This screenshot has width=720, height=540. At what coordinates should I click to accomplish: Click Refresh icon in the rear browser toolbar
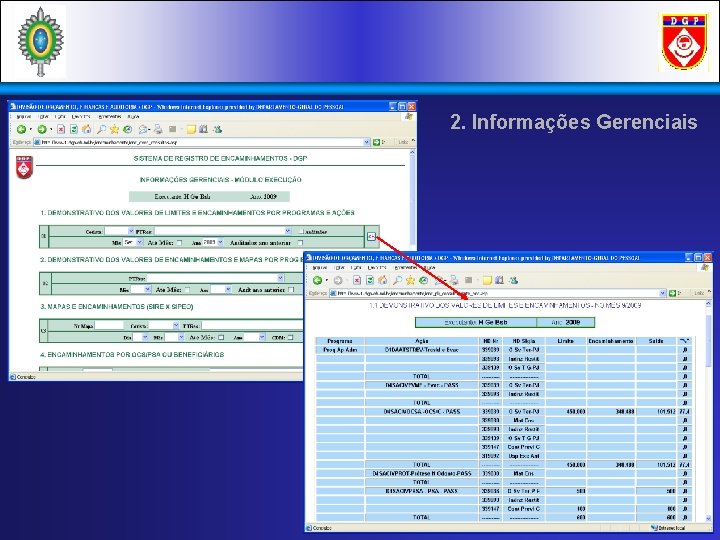[73, 129]
